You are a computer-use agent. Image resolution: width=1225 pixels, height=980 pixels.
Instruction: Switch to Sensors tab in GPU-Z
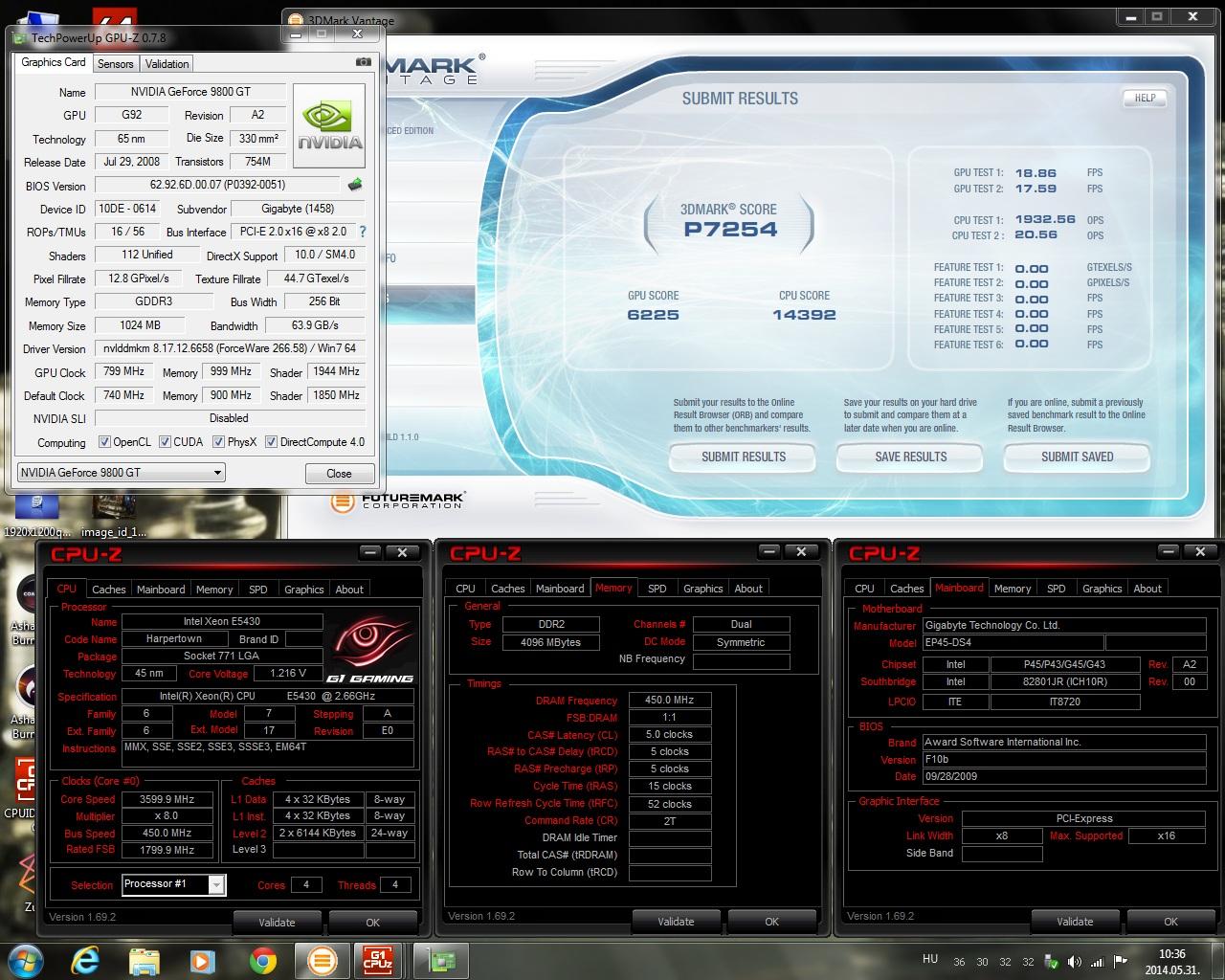click(116, 63)
